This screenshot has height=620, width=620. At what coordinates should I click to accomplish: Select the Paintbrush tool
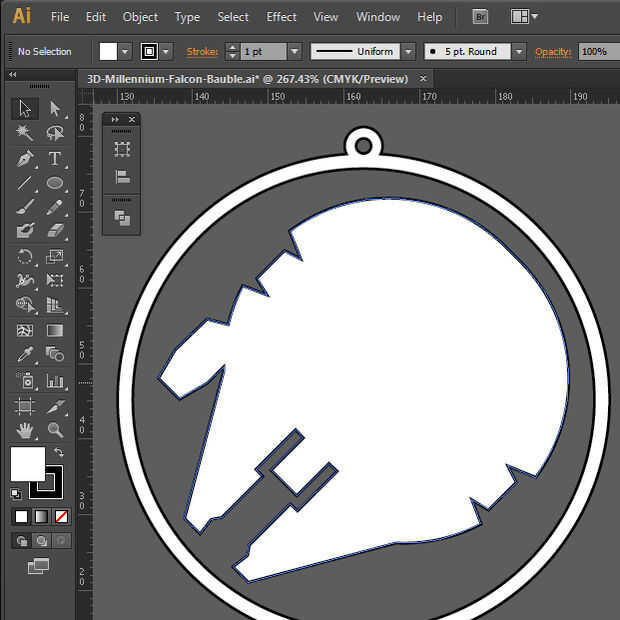pyautogui.click(x=25, y=207)
